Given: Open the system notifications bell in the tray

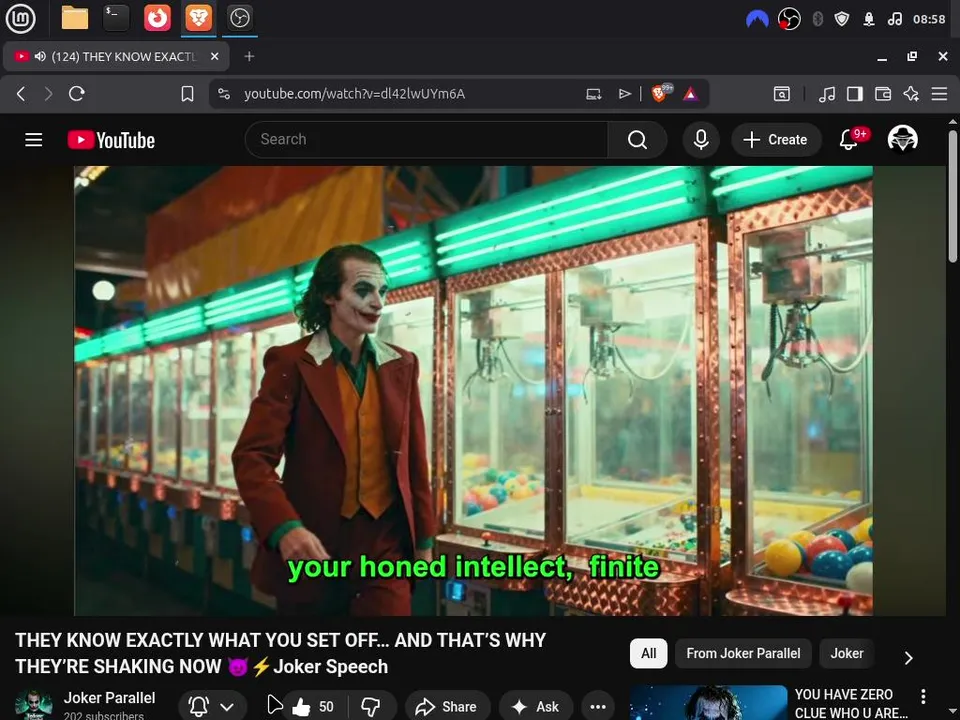Looking at the screenshot, I should pyautogui.click(x=869, y=19).
